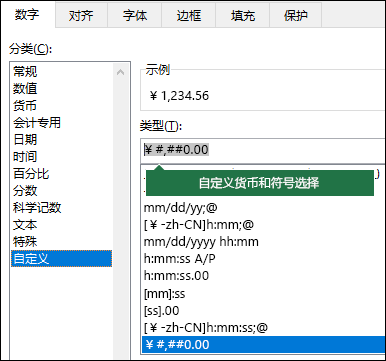Image resolution: width=386 pixels, height=361 pixels.
Task: Click the 类型 format code input field
Action: pyautogui.click(x=263, y=150)
